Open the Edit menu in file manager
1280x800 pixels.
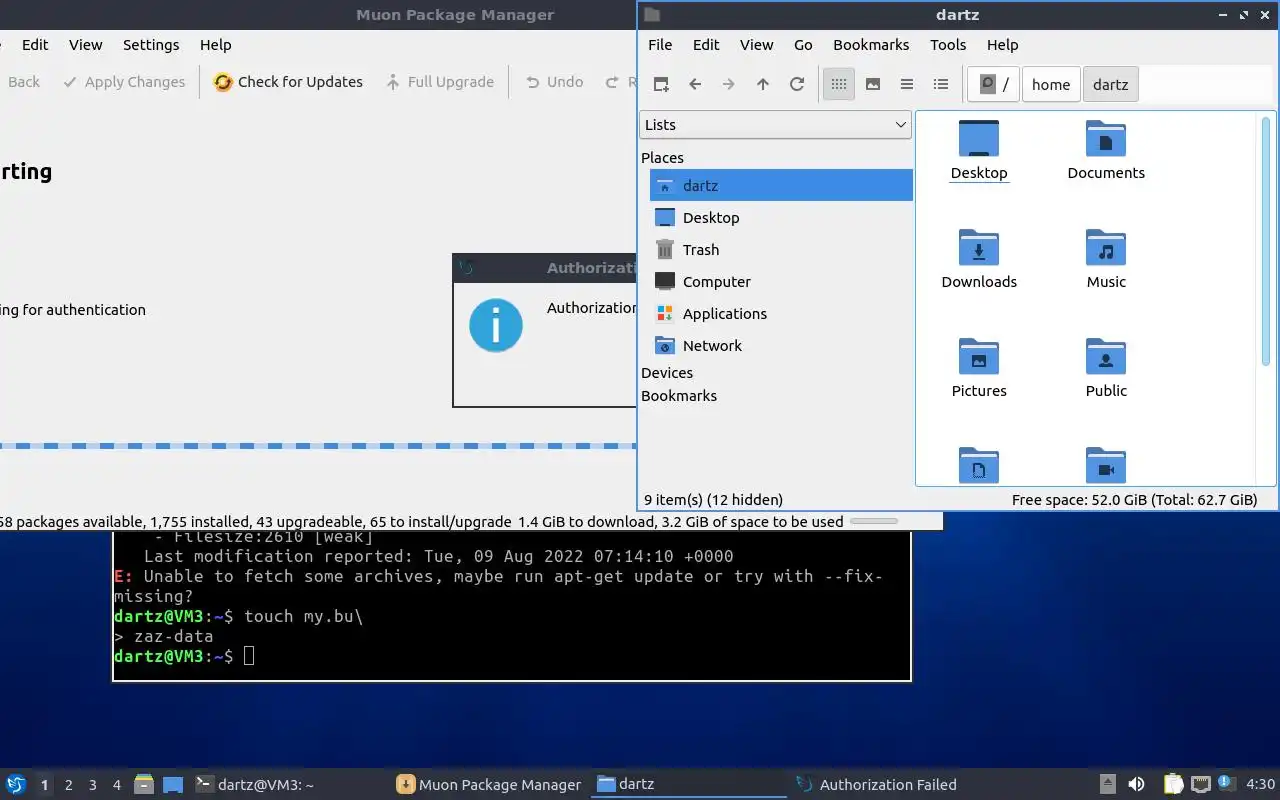[x=706, y=44]
